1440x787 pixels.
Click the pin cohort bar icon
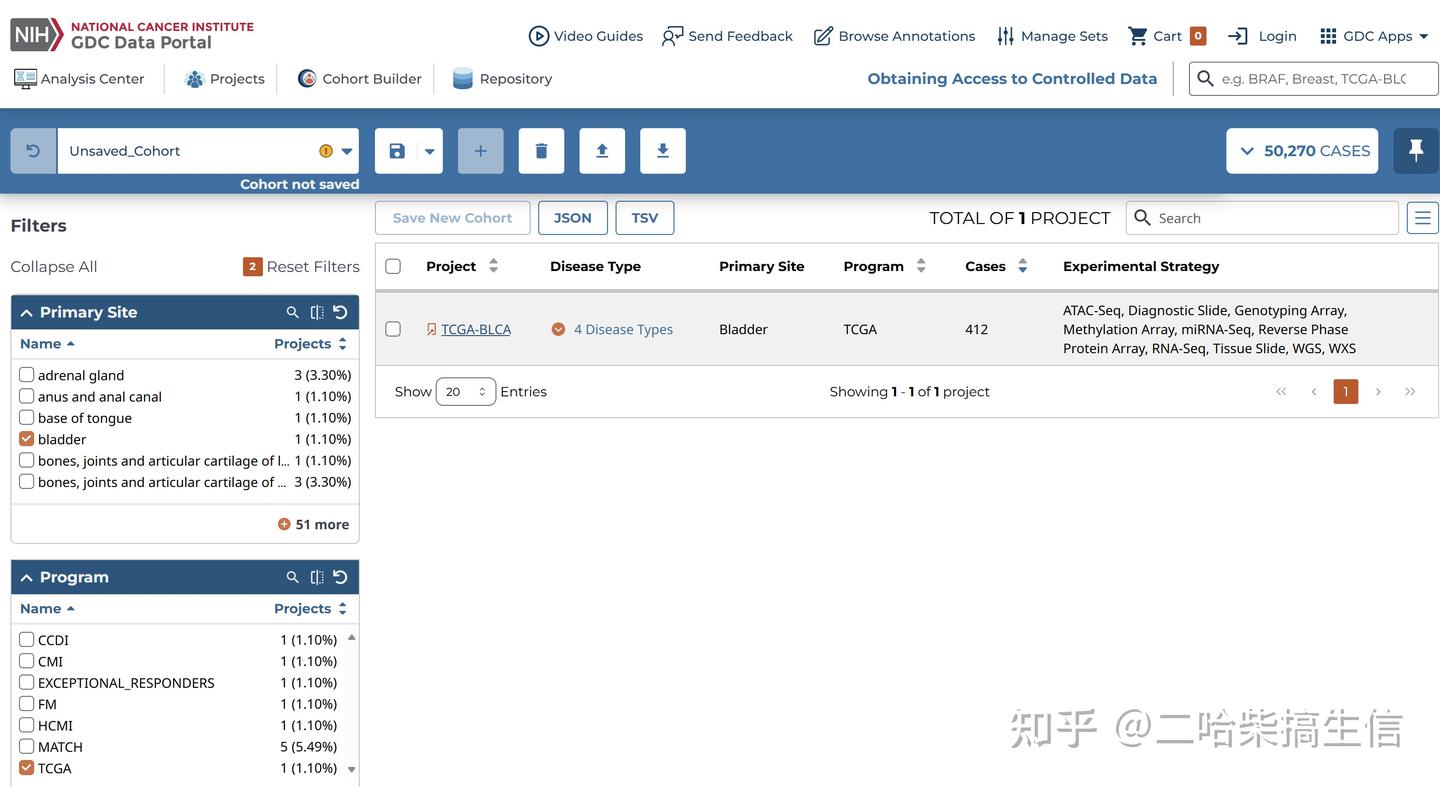click(1416, 151)
